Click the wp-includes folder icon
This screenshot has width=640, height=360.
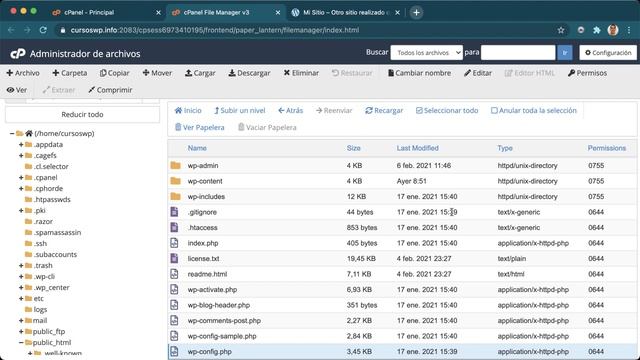pos(176,197)
